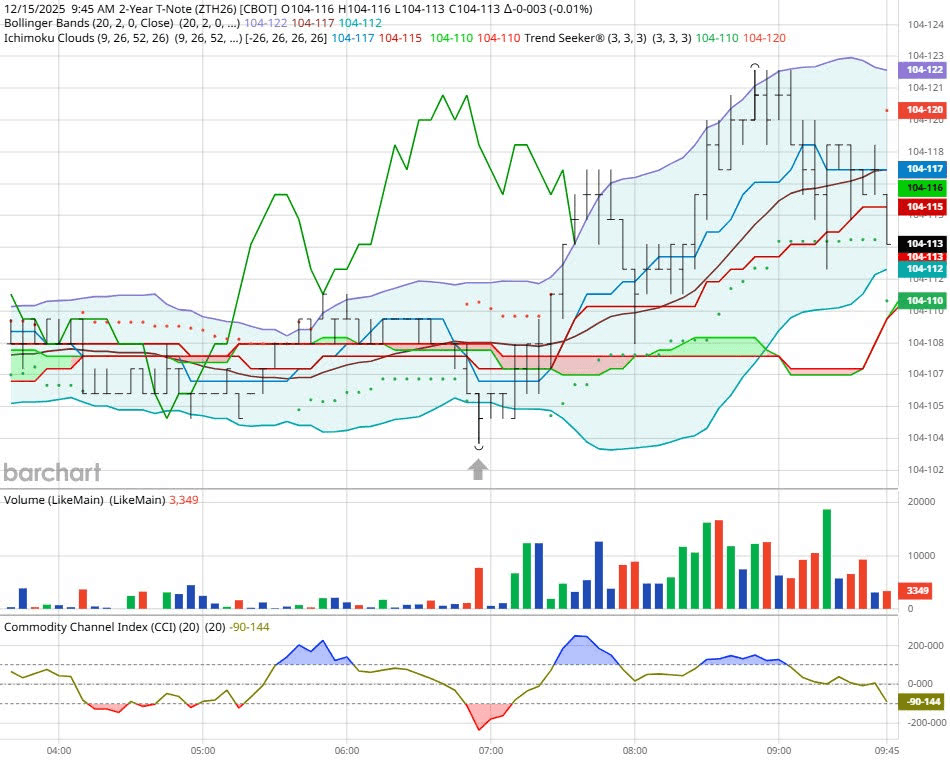
Task: Select the blue 104-117 price tag on right axis
Action: 924,169
